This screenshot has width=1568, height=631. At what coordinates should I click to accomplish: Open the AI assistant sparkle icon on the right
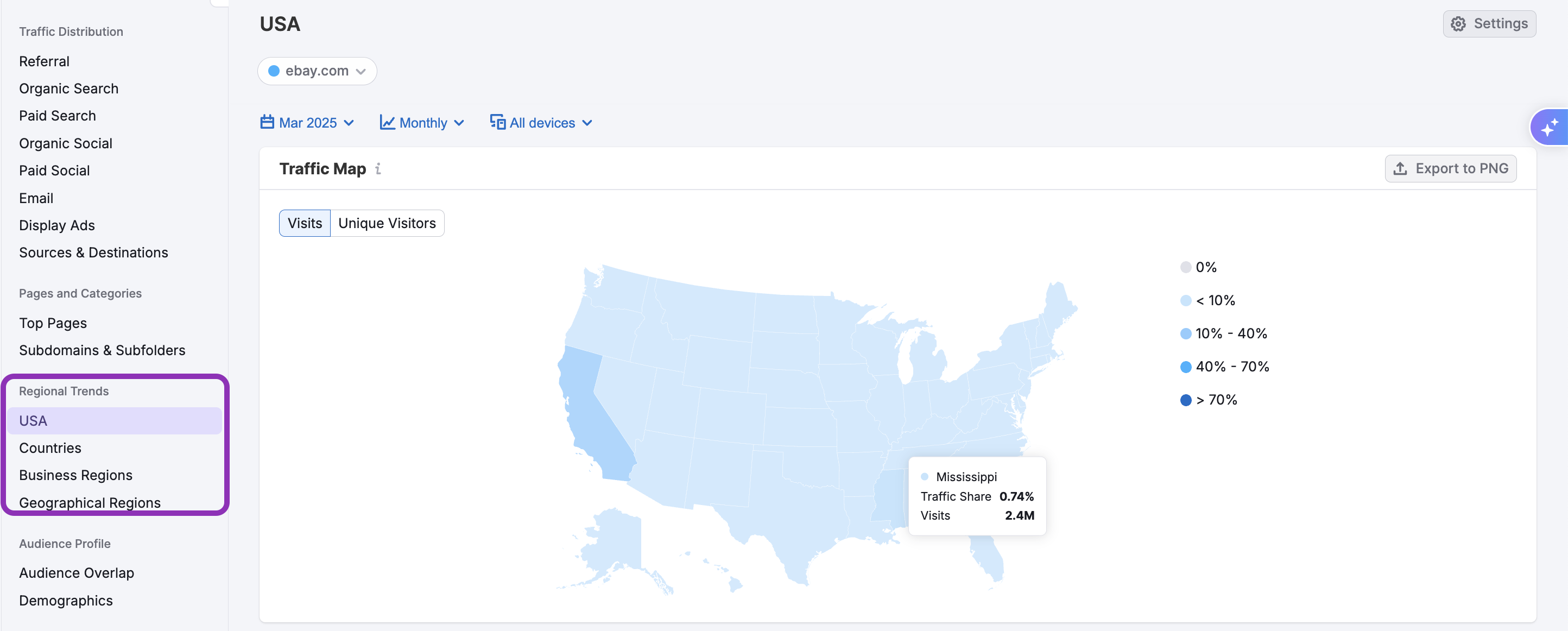coord(1550,127)
